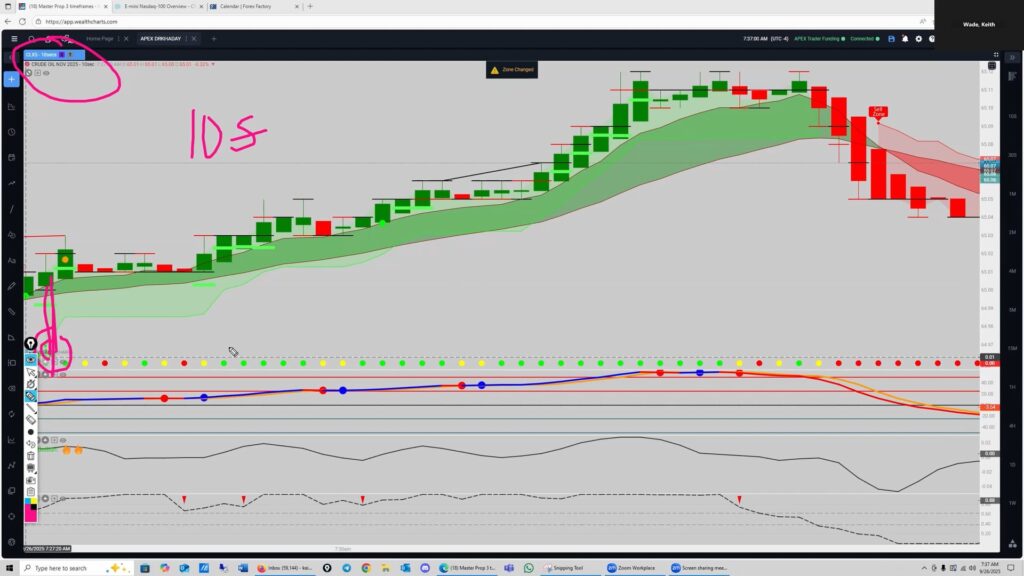
Task: Toggle visibility eye of Crude Oil chart
Action: click(46, 73)
